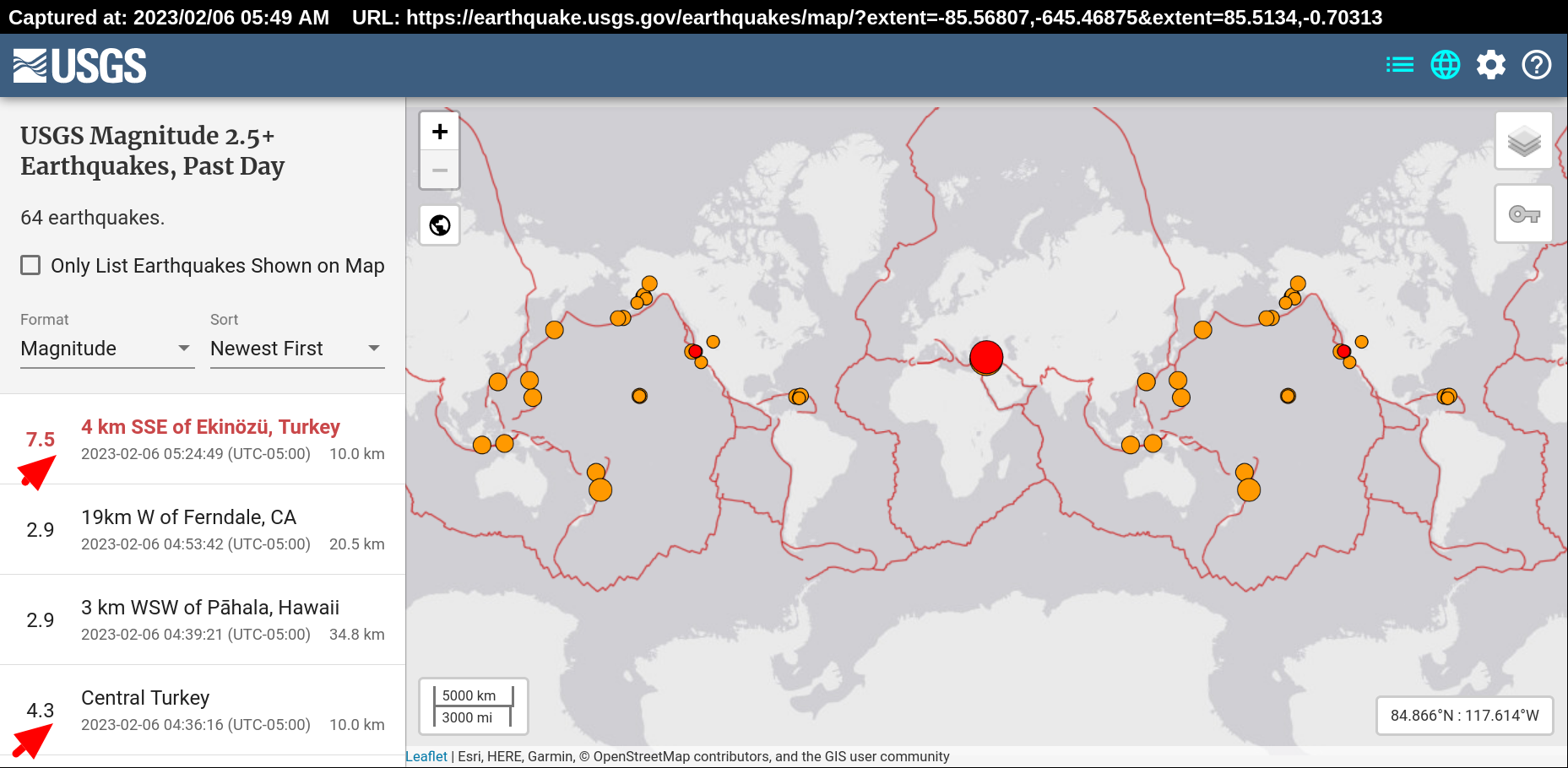Select the 7.5 Ekinözü, Turkey earthquake
The width and height of the screenshot is (1568, 768).
(203, 439)
